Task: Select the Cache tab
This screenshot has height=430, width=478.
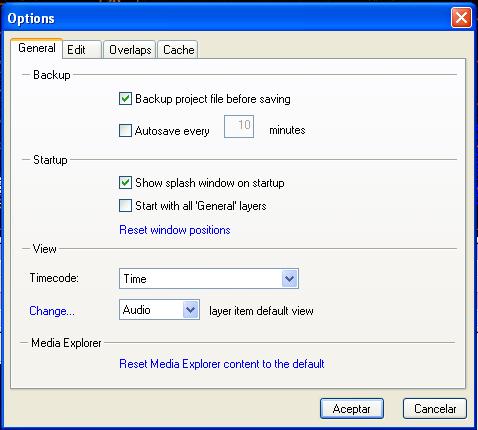Action: [178, 50]
